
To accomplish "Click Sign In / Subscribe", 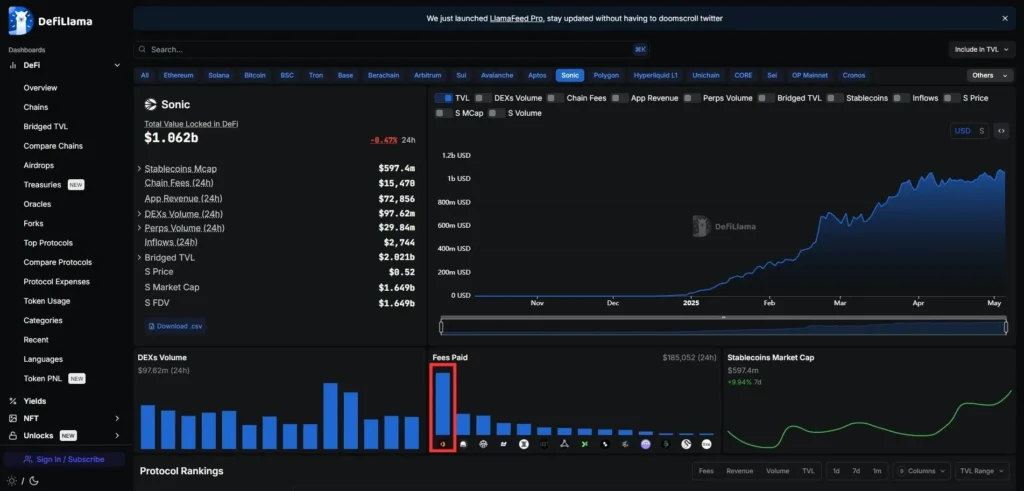I will point(64,459).
